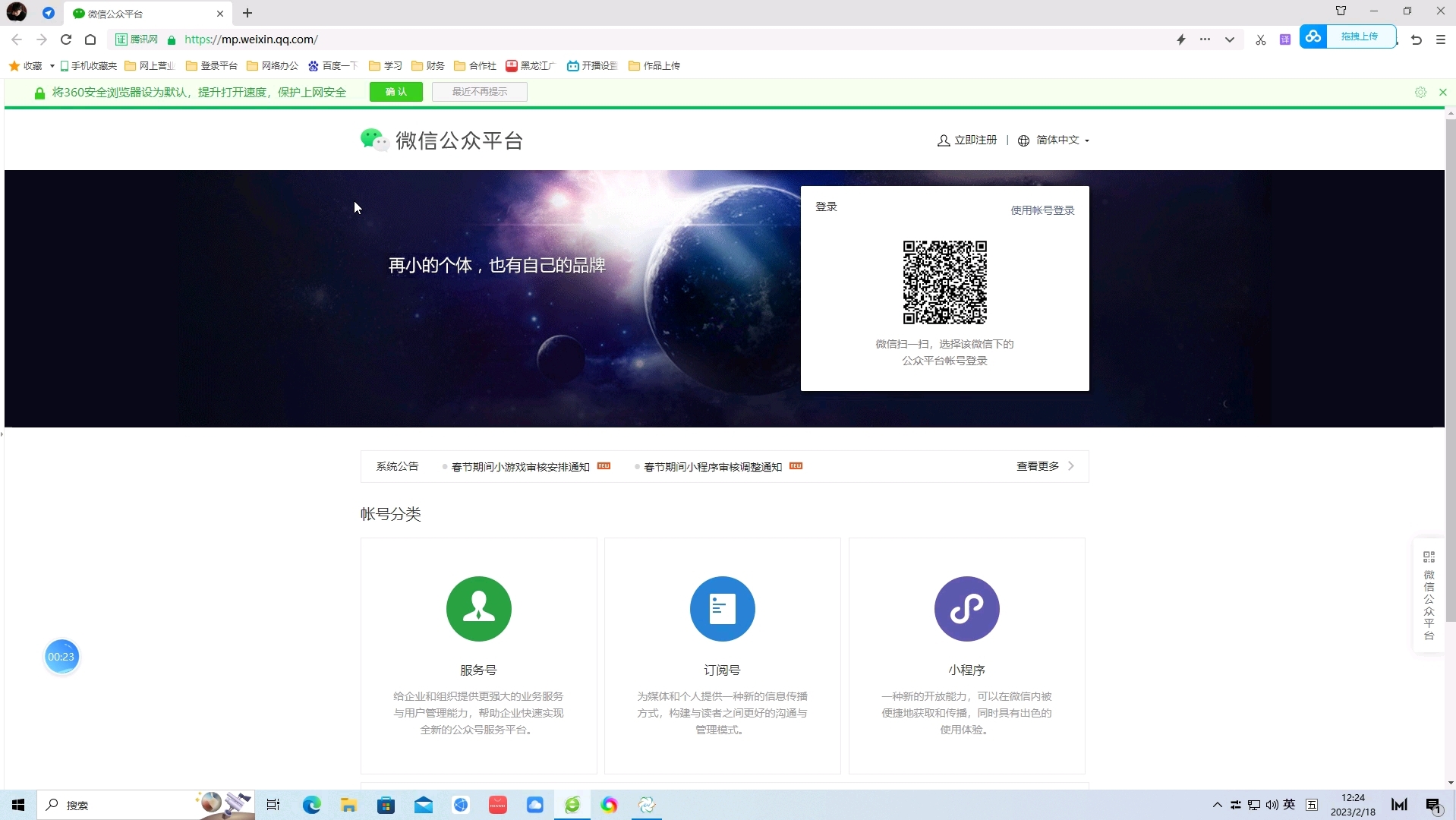
Task: Click the purple translate extension icon
Action: click(1285, 39)
